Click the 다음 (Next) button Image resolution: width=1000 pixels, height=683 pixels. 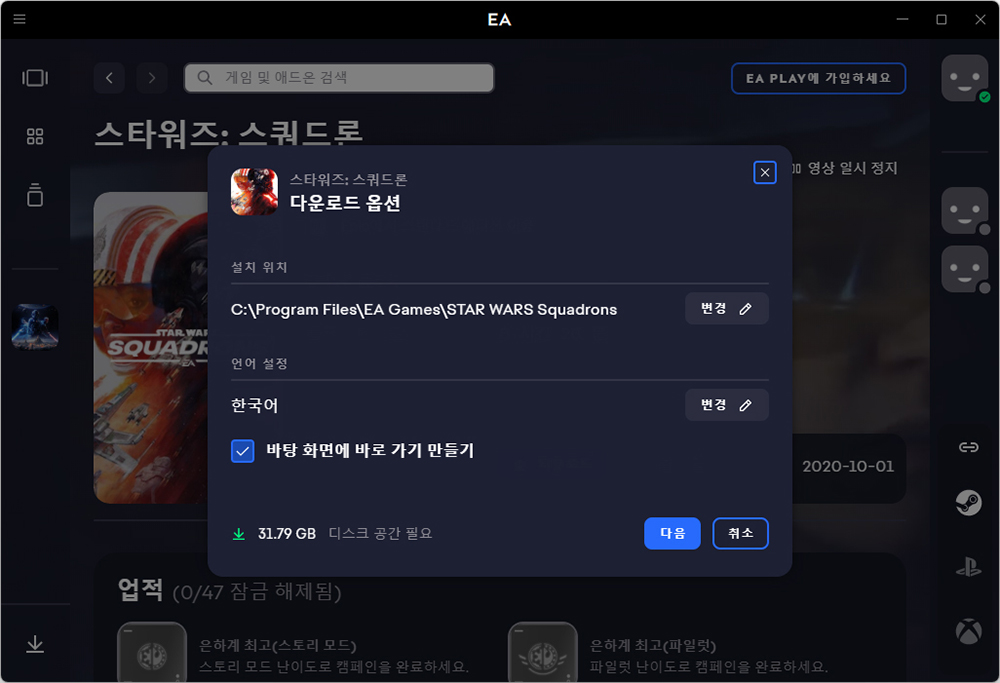point(672,533)
